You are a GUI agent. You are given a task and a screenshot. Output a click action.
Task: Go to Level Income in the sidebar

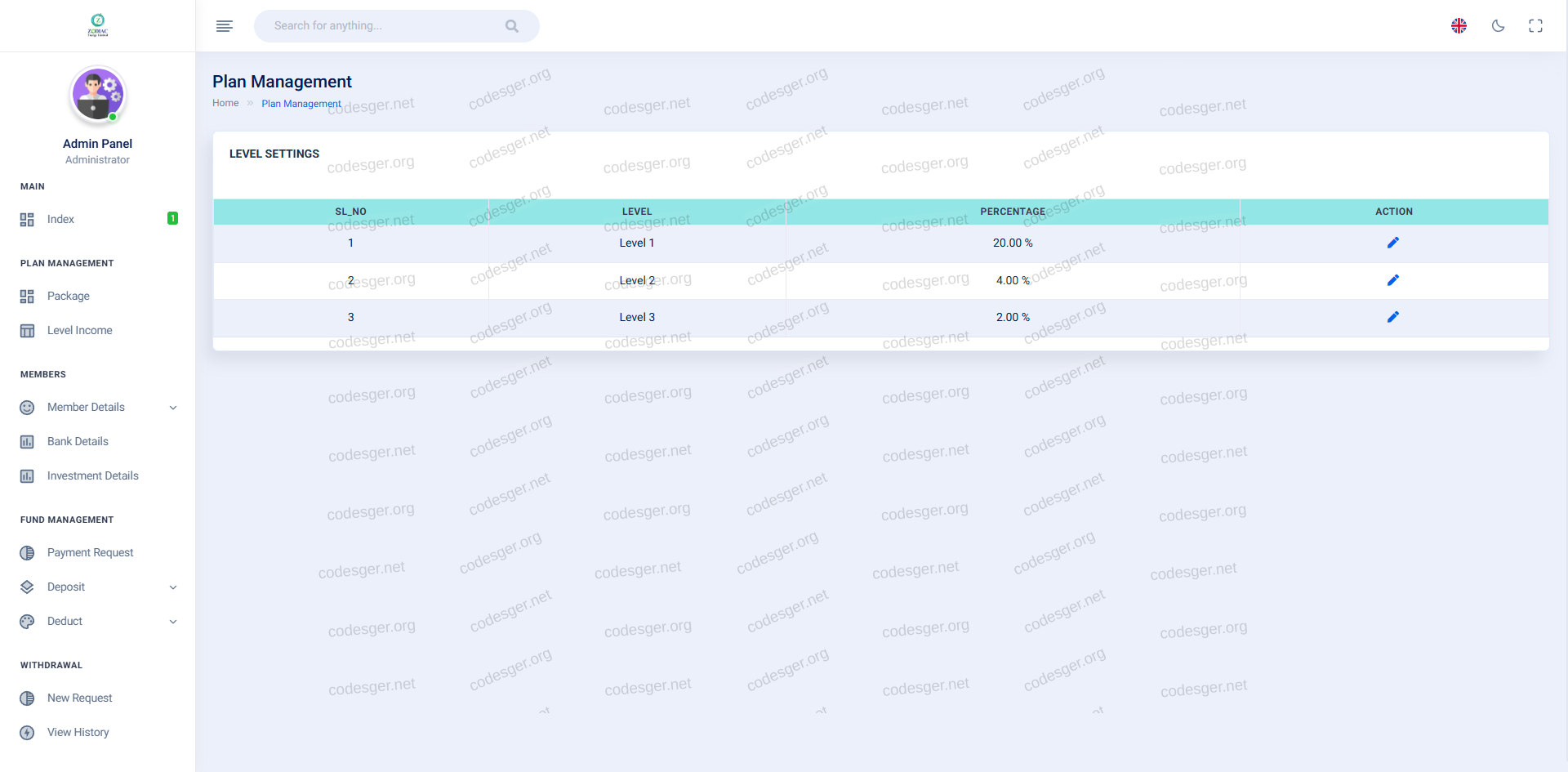[x=79, y=331]
